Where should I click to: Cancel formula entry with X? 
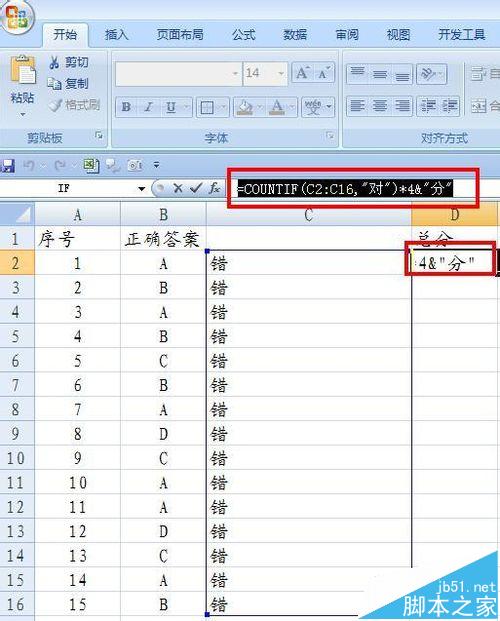[178, 188]
